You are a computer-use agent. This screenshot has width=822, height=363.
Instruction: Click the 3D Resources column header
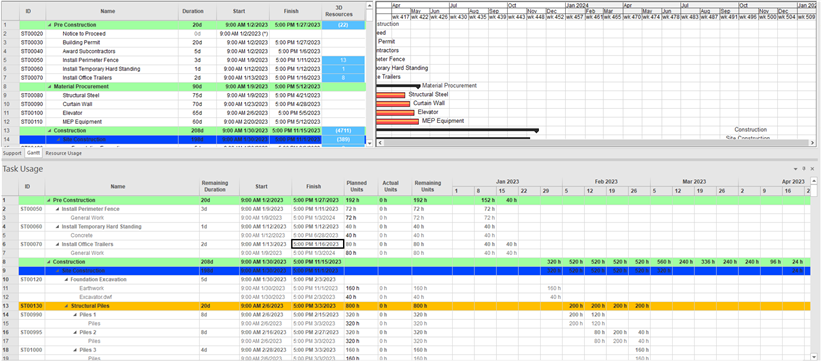coord(343,11)
